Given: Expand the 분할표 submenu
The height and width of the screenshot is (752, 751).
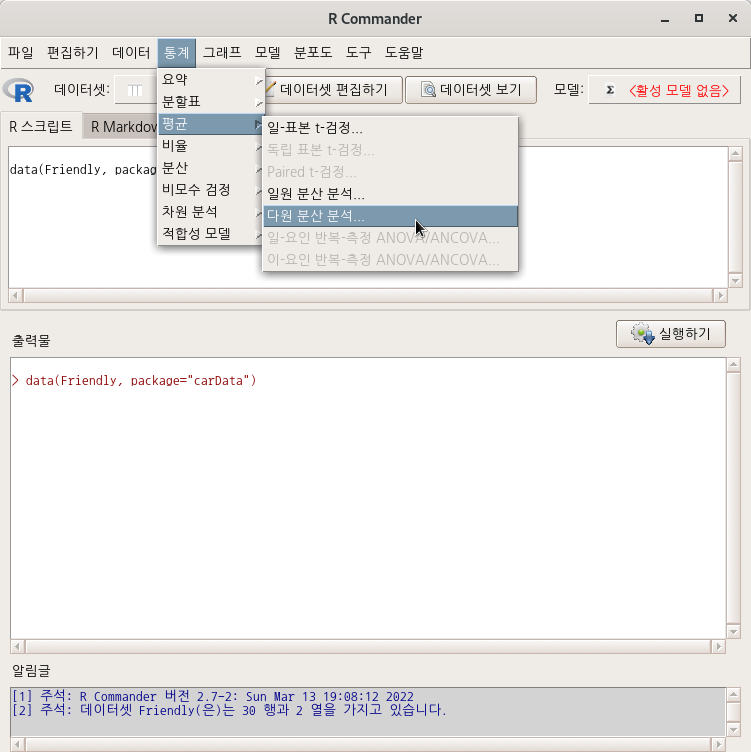Looking at the screenshot, I should tap(211, 102).
